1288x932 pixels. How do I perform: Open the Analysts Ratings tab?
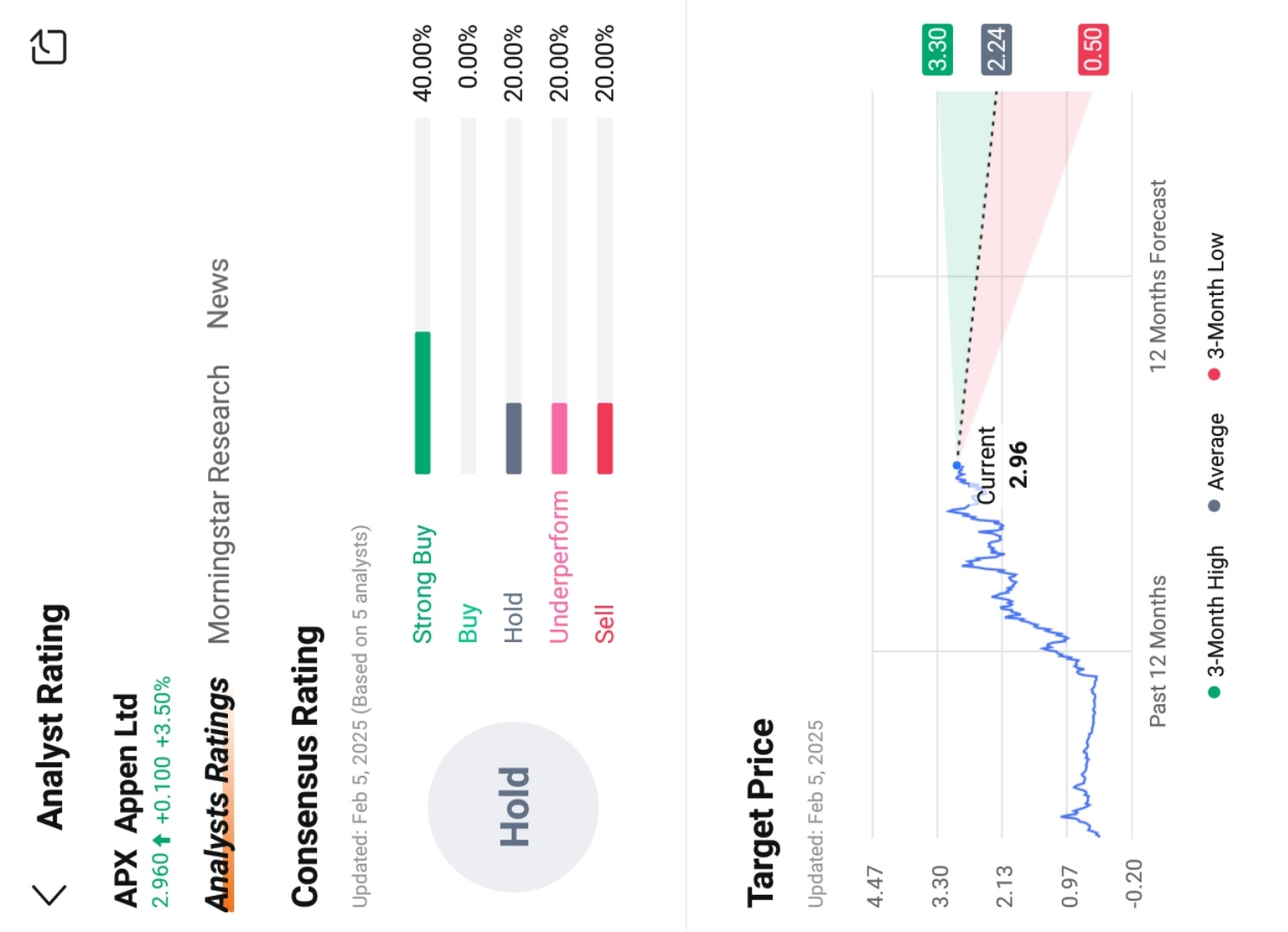point(218,794)
